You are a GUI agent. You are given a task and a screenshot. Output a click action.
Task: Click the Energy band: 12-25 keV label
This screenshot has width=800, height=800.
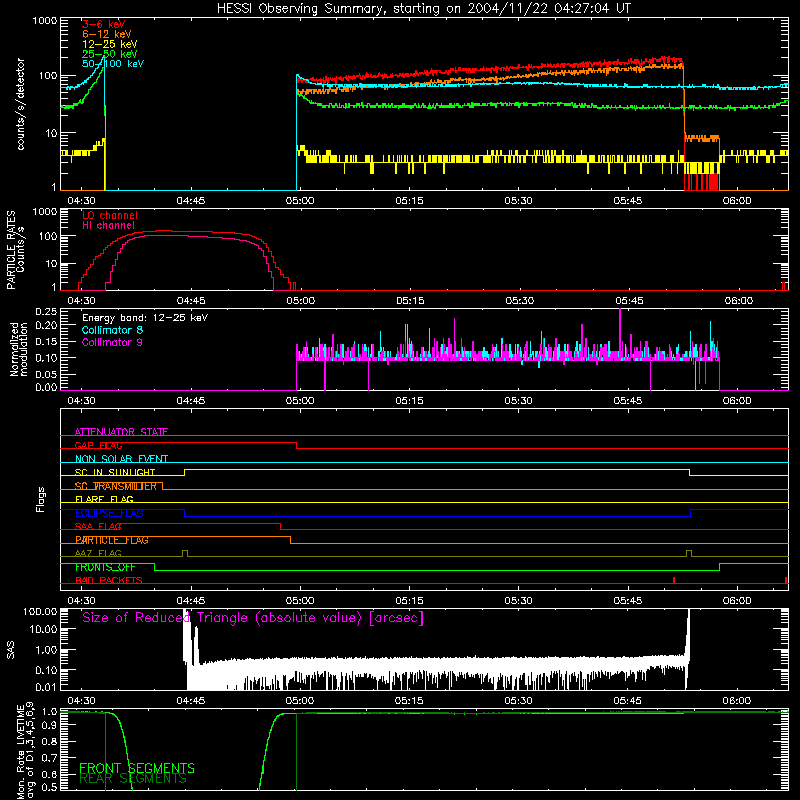(145, 318)
